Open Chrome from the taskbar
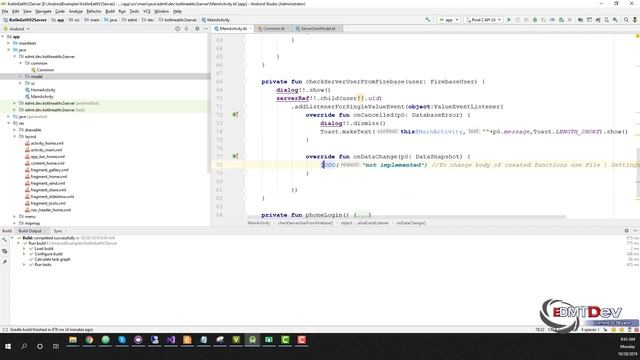The height and width of the screenshot is (360, 640). coord(89,340)
